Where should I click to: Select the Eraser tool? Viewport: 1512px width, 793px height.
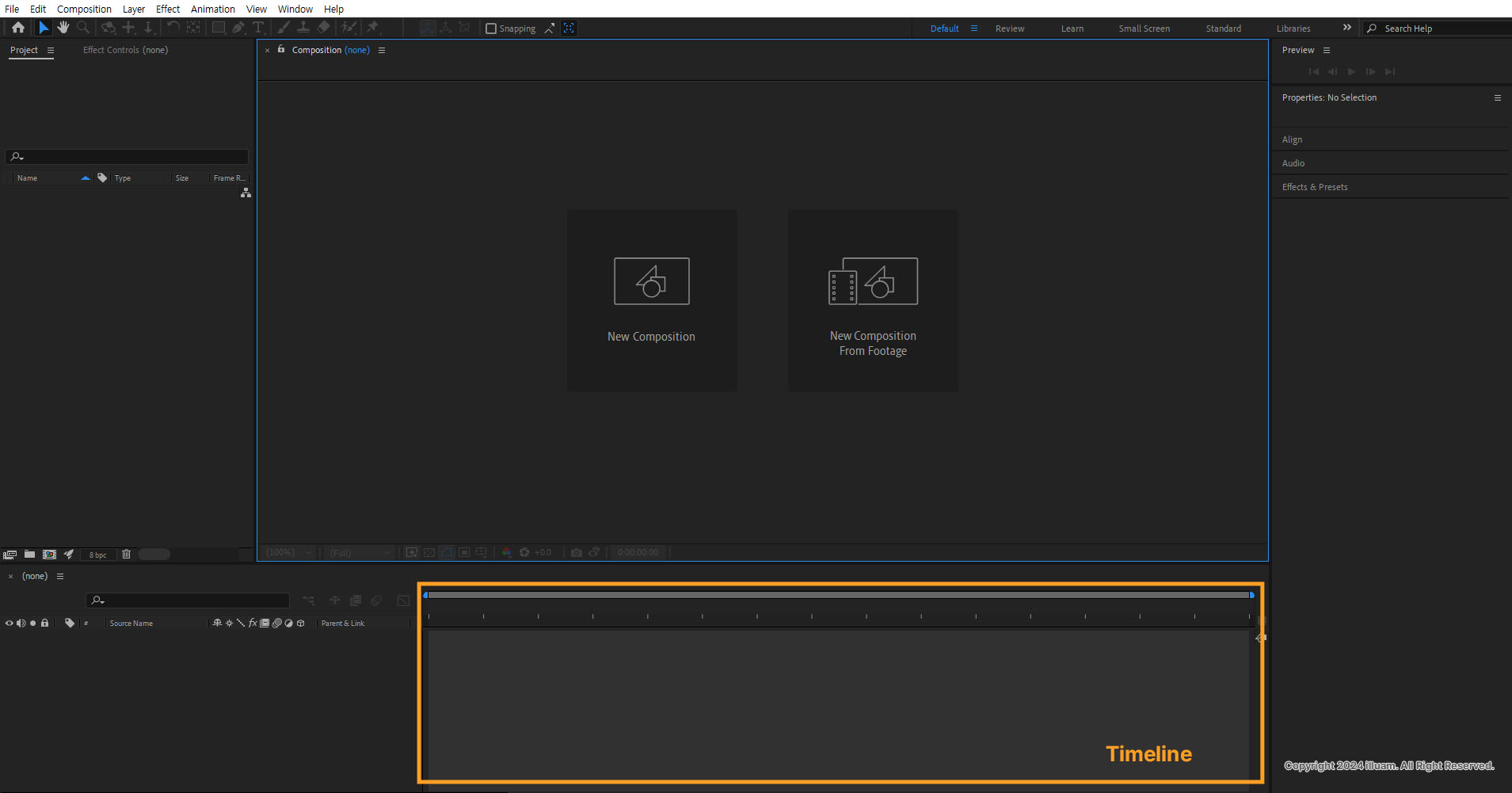(323, 28)
